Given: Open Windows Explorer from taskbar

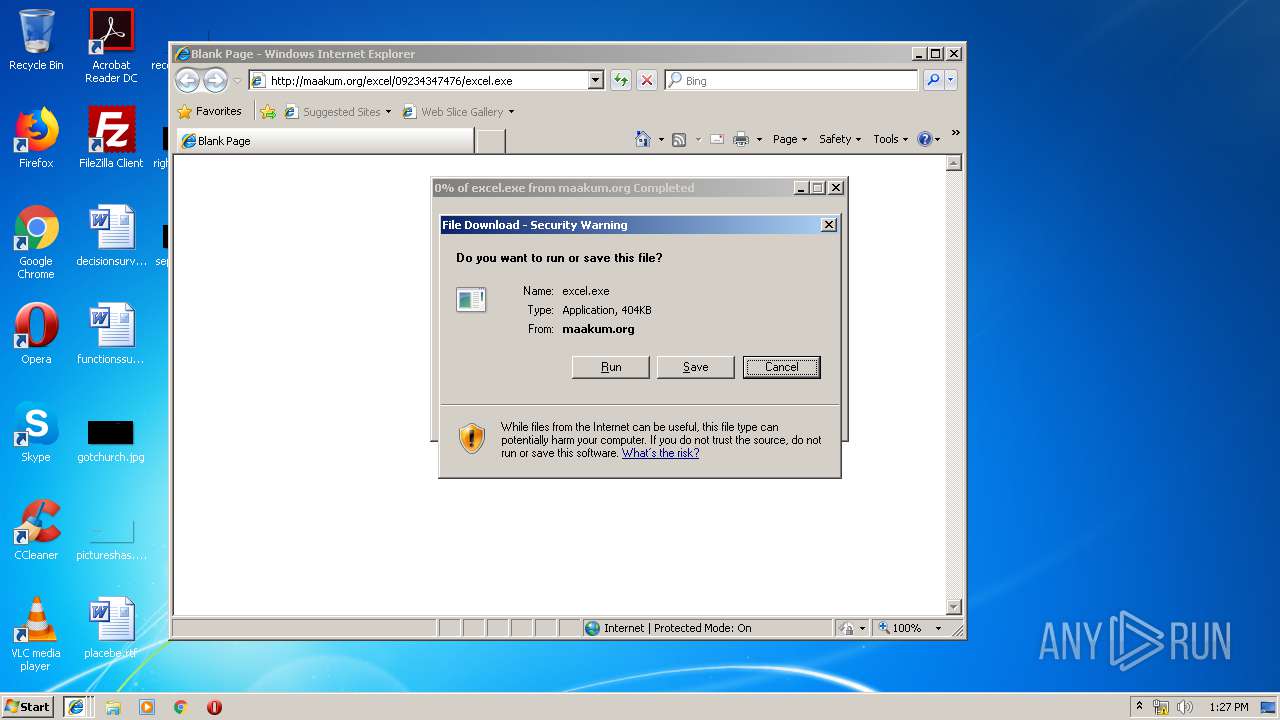Looking at the screenshot, I should pos(113,707).
